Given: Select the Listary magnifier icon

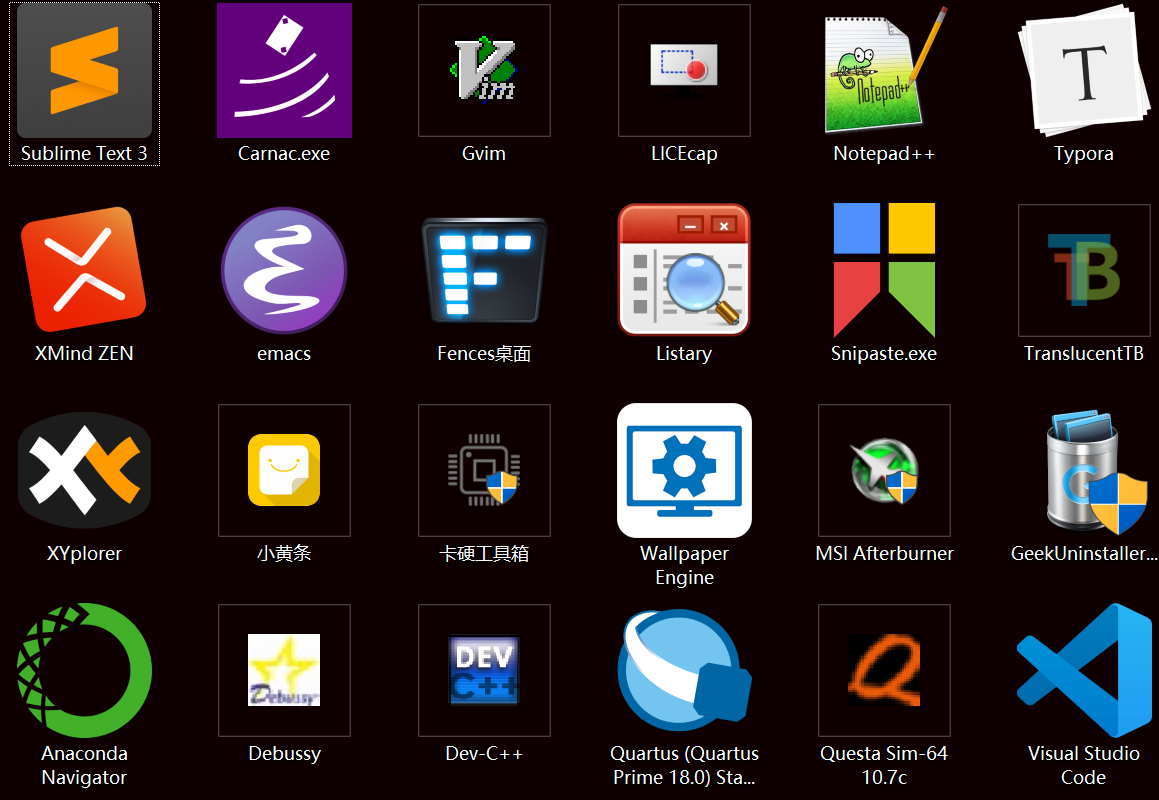Looking at the screenshot, I should pos(684,270).
